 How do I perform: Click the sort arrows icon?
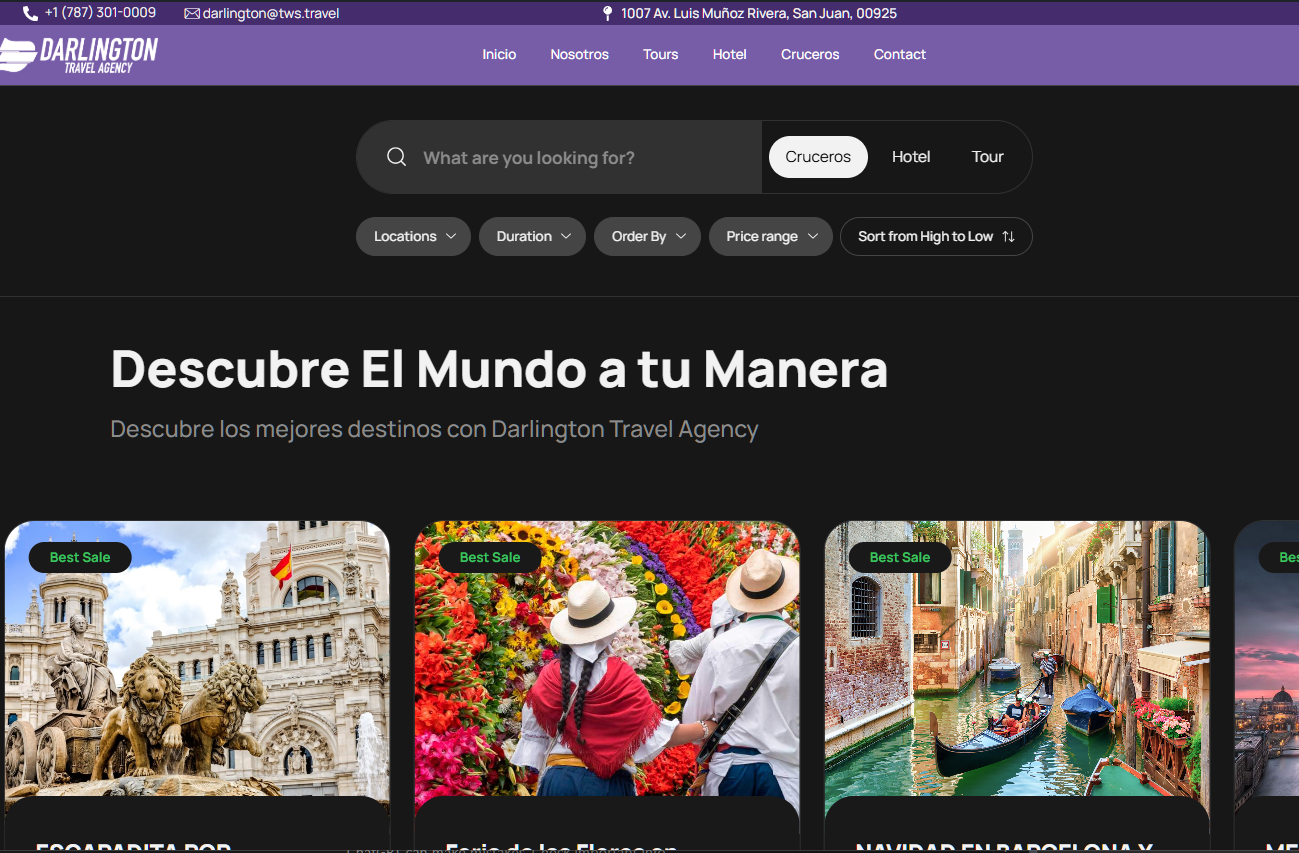tap(1008, 237)
